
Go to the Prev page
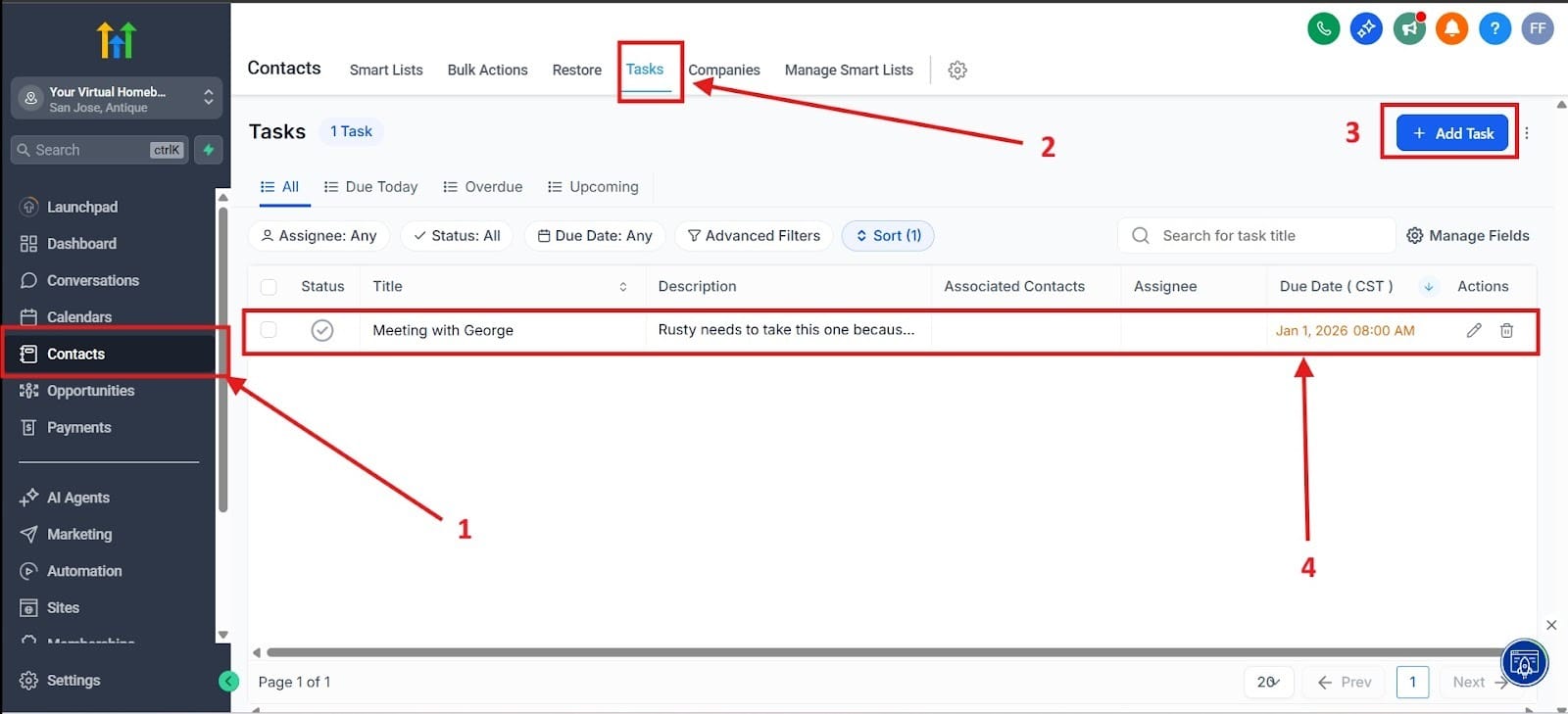(x=1345, y=682)
